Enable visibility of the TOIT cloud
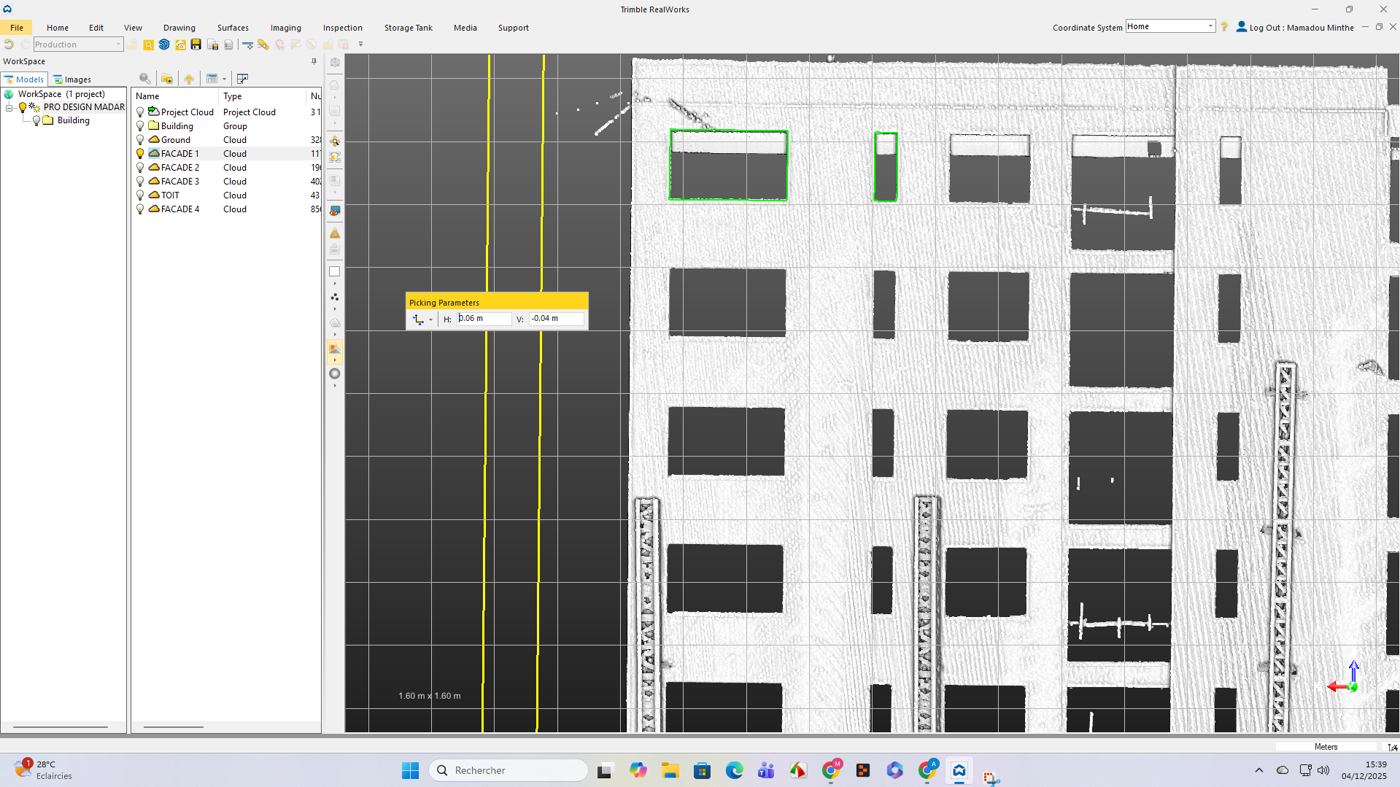The image size is (1400, 787). click(140, 195)
